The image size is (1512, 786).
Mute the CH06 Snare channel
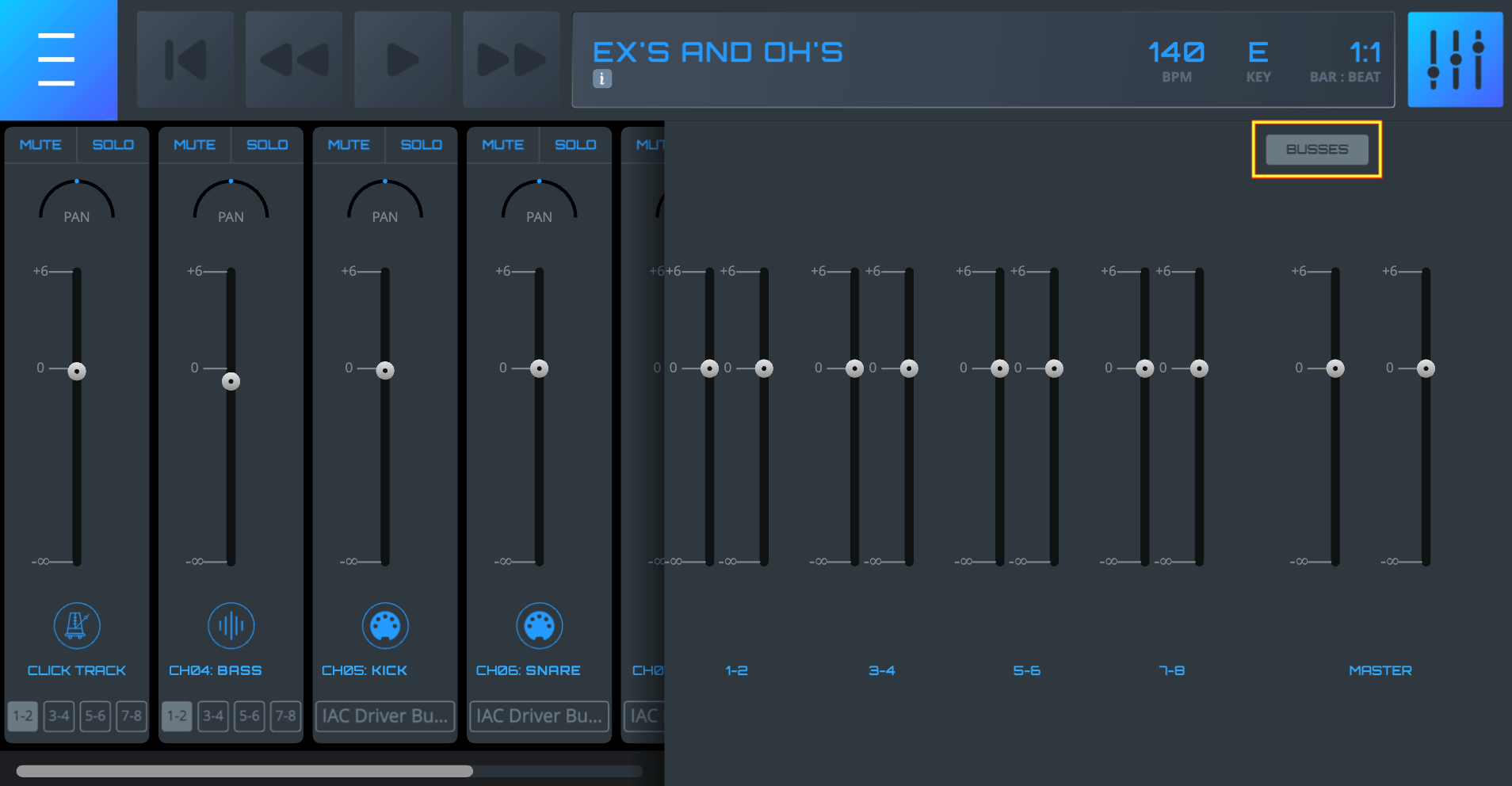[x=502, y=145]
